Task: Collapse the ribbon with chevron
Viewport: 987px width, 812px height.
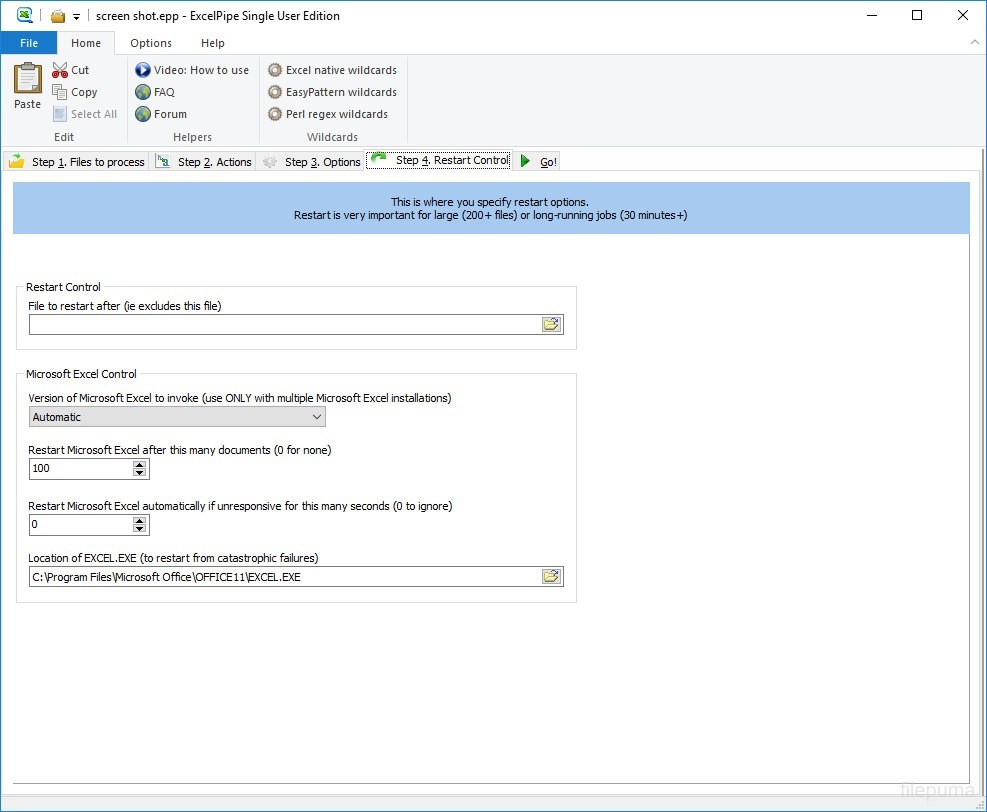Action: [974, 43]
